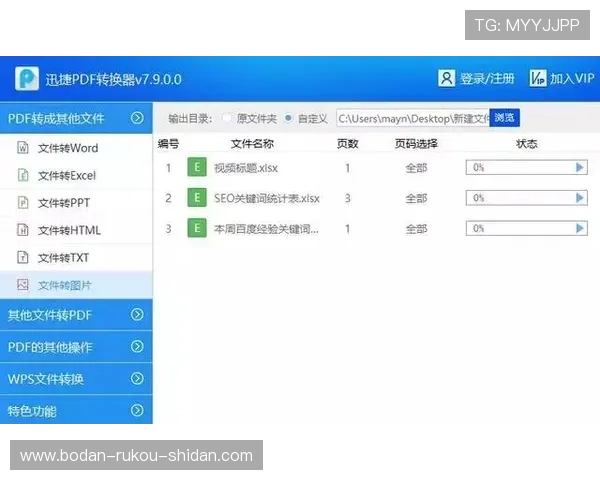Choose 文件转Excel conversion option
Screen dimensions: 600x480
pos(76,175)
